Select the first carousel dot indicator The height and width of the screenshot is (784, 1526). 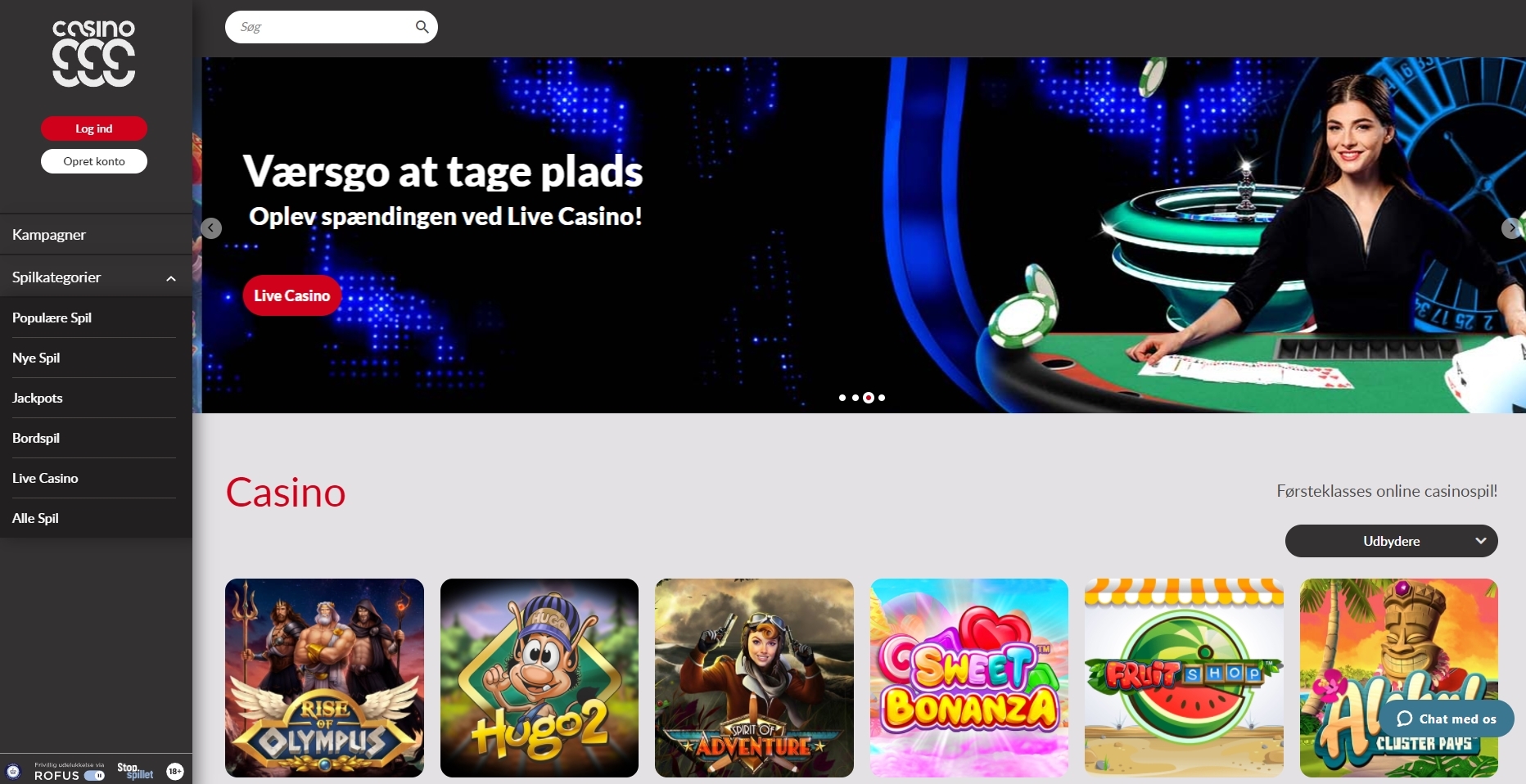[842, 398]
